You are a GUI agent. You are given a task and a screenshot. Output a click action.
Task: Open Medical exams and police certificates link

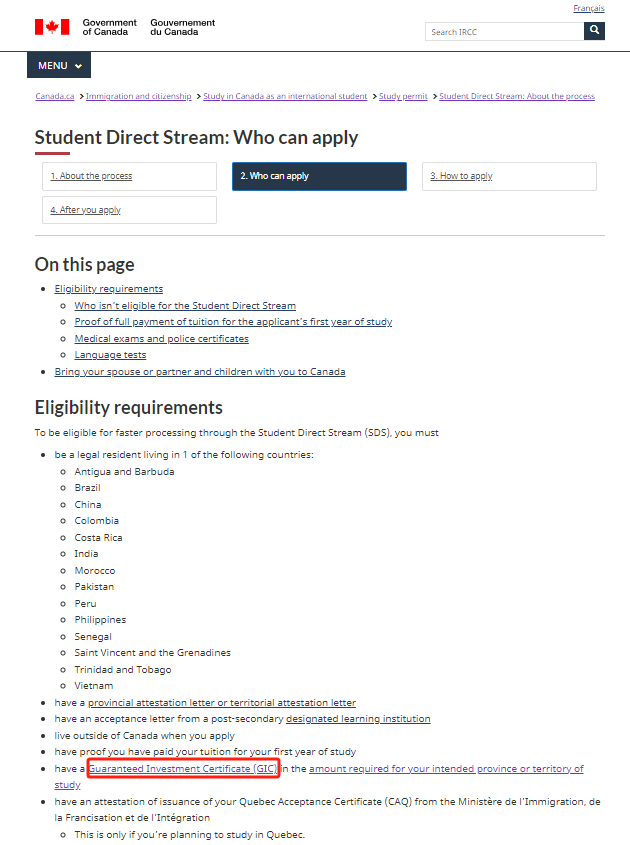click(x=161, y=338)
